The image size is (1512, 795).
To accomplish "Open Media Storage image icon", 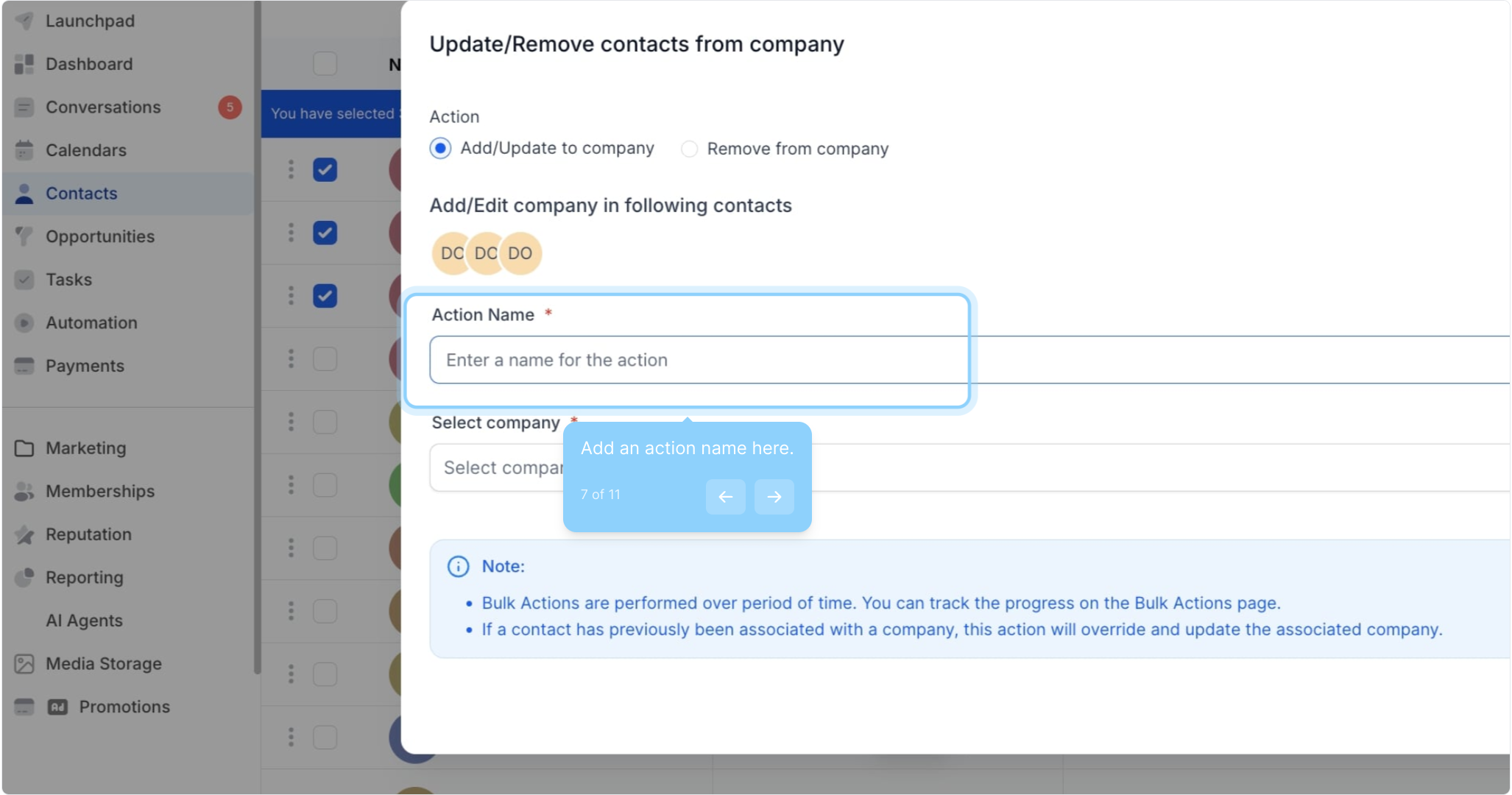I will point(24,664).
